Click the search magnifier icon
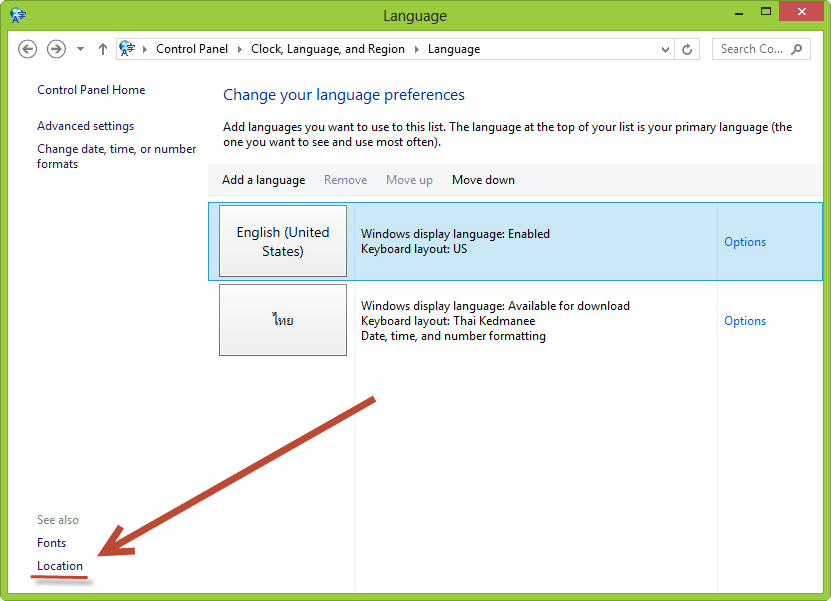831x601 pixels. (x=797, y=49)
